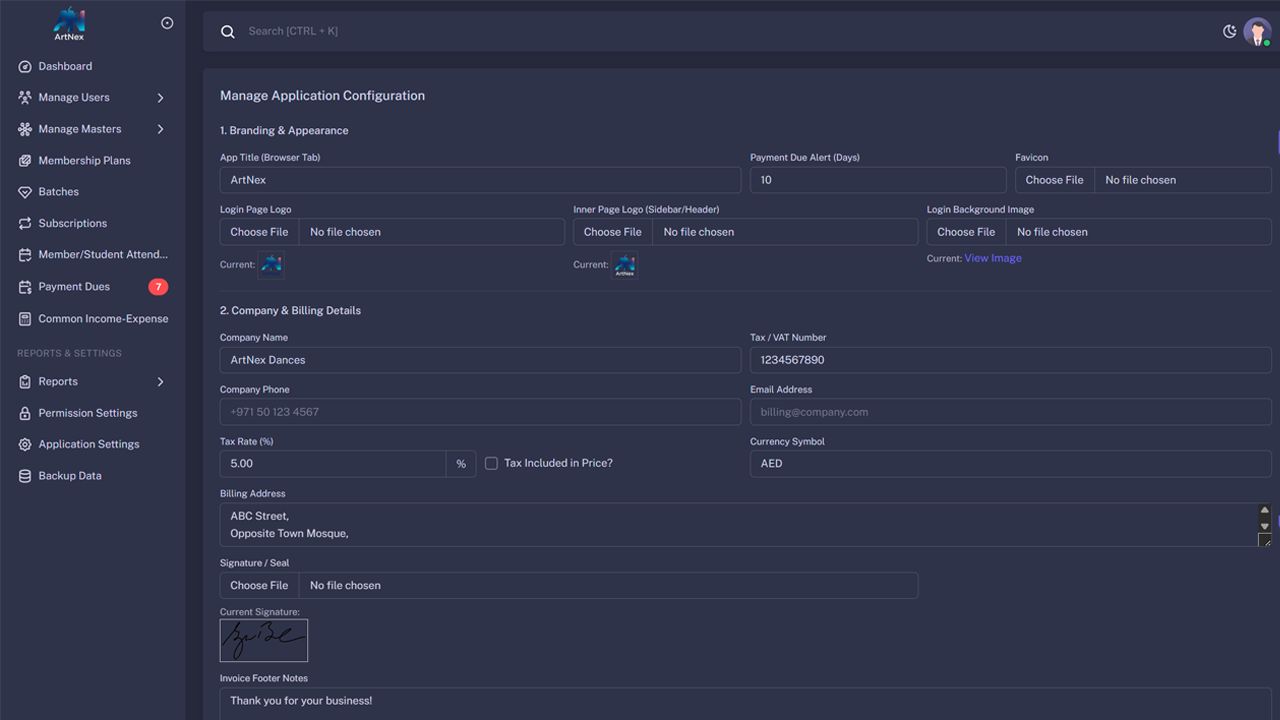Open Dashboard from the sidebar
Viewport: 1280px width, 720px height.
65,66
